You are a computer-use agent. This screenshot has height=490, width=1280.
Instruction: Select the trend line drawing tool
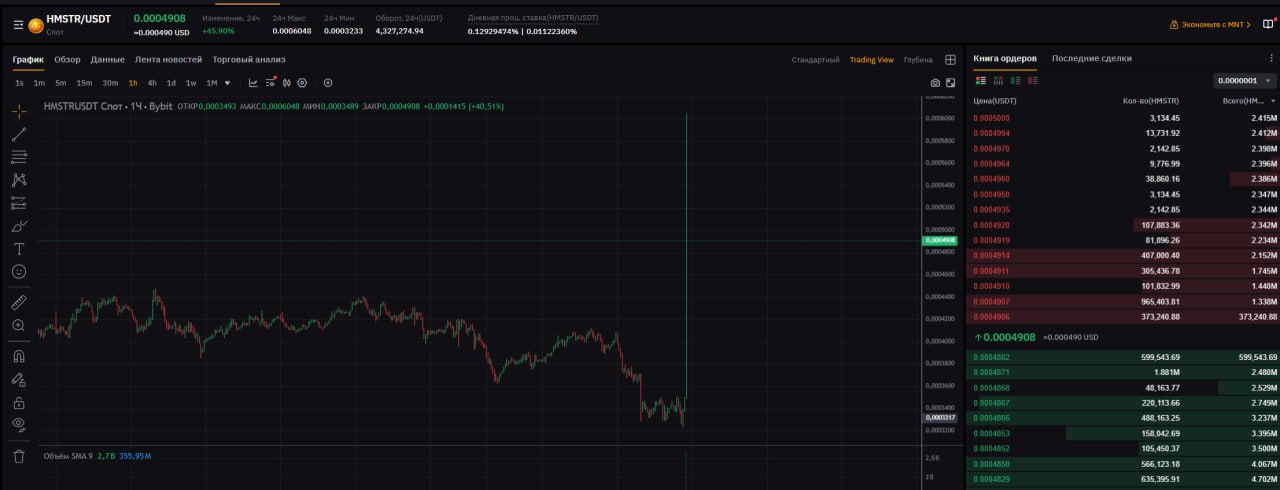pos(19,133)
